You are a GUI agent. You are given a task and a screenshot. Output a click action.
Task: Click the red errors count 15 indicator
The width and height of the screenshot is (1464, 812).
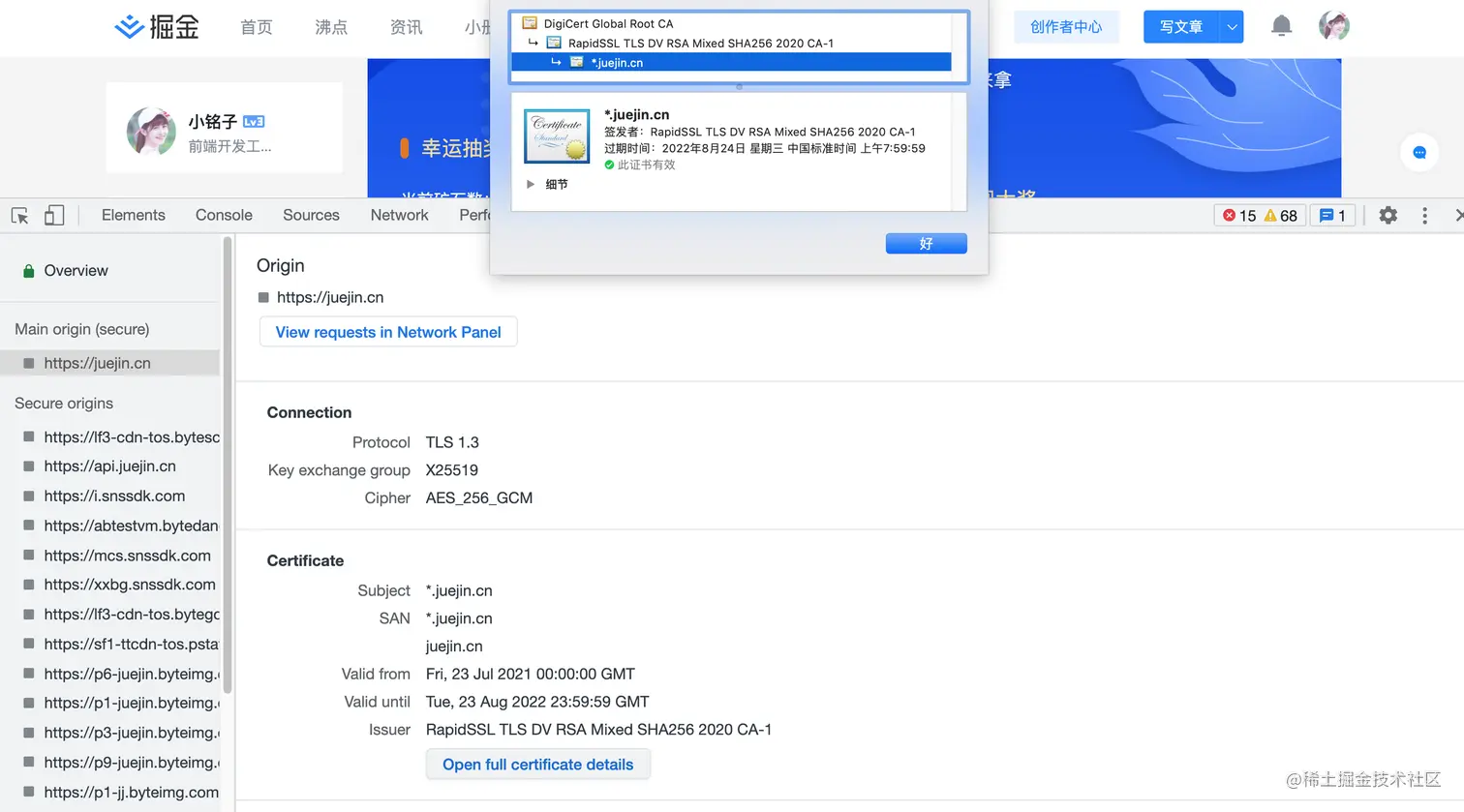point(1239,216)
